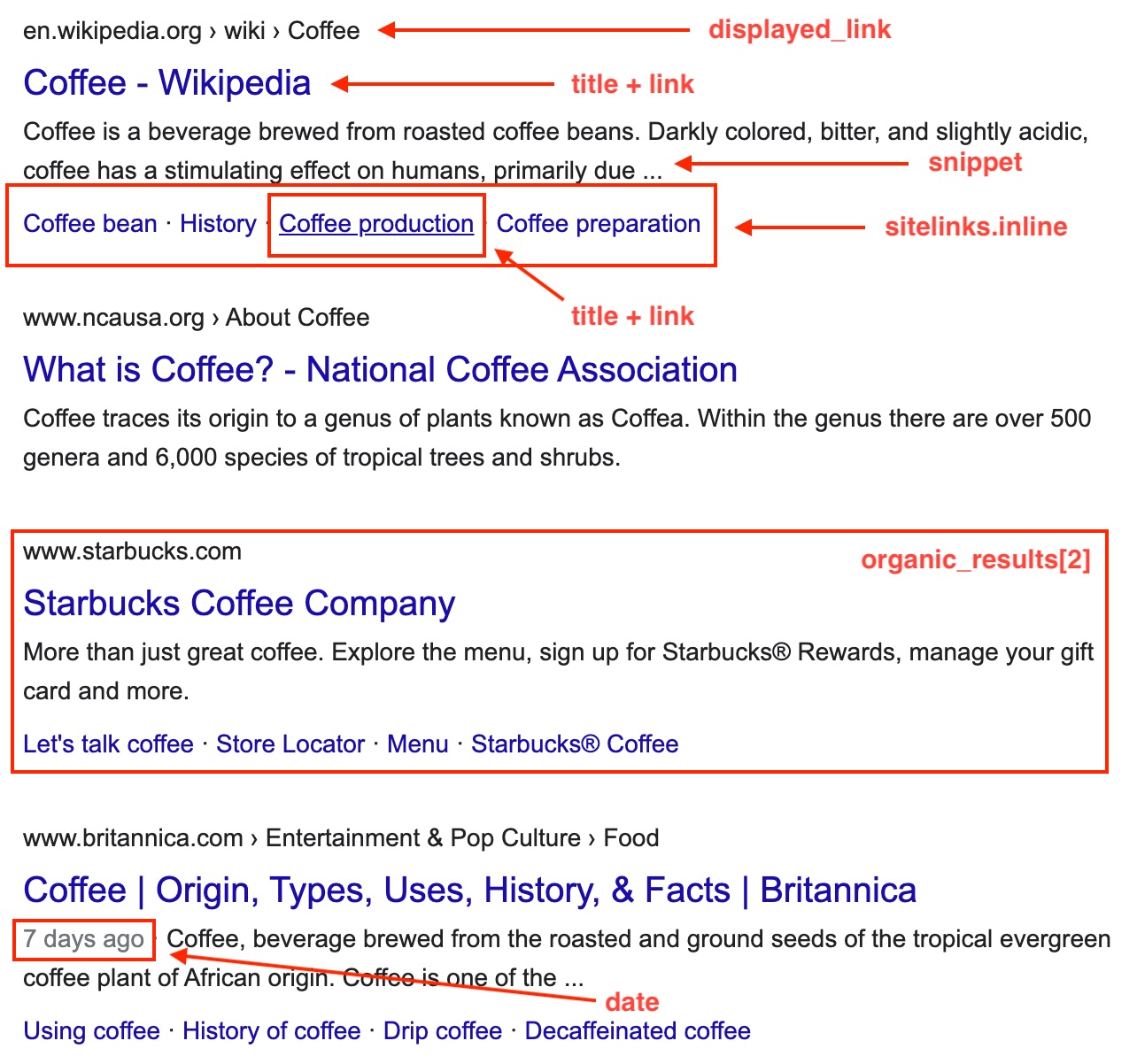Click the snippet about the genus Coffea

point(558,438)
